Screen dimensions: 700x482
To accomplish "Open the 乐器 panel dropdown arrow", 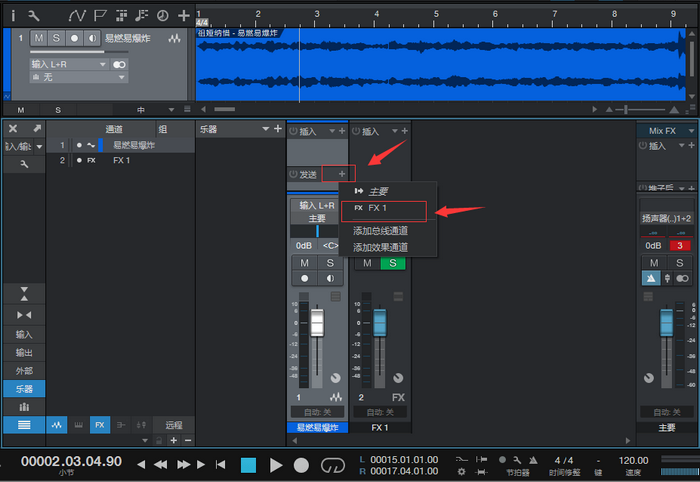I will point(279,129).
